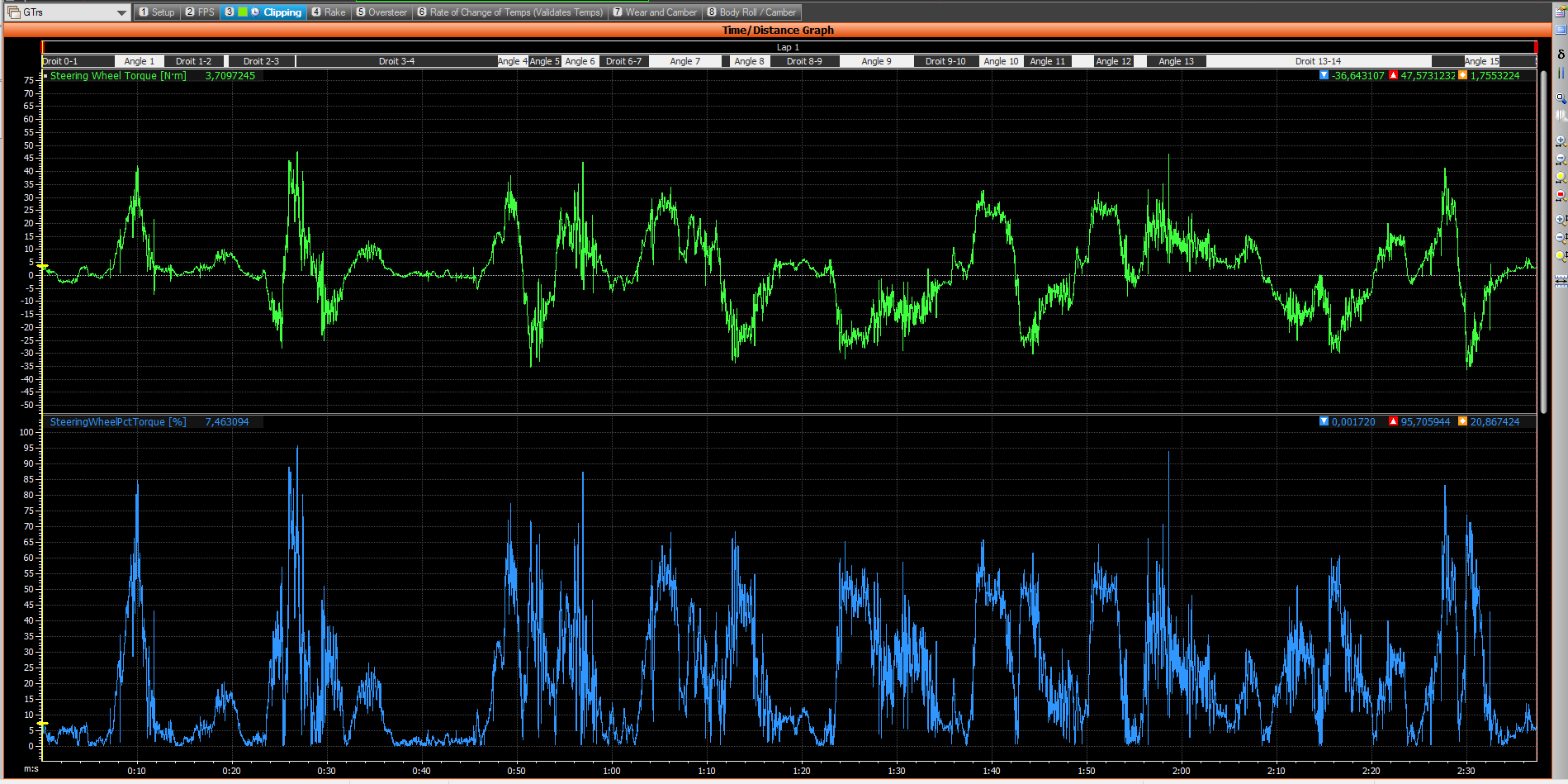Viewport: 1568px width, 784px height.
Task: Click the blue window layout icon in right toolbar
Action: [1561, 29]
